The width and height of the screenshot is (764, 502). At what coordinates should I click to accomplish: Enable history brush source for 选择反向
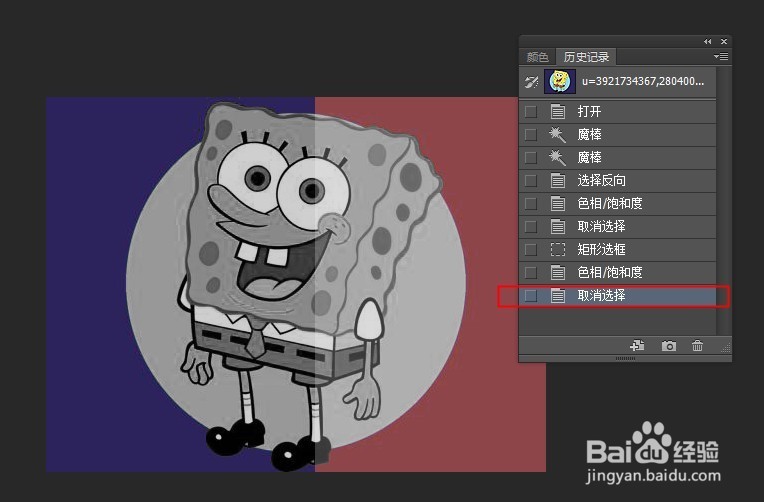531,181
